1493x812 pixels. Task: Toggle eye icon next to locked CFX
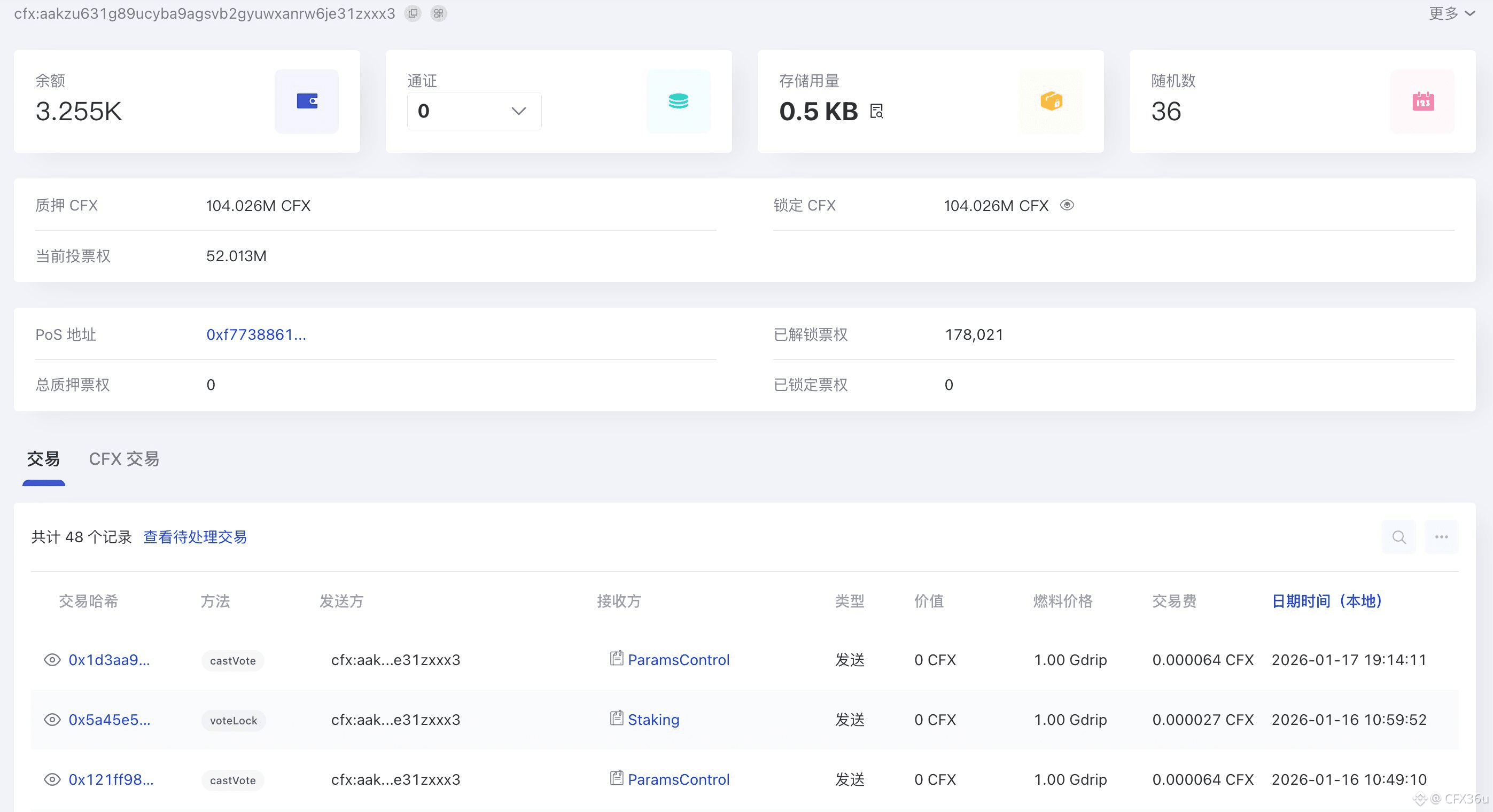click(1067, 205)
